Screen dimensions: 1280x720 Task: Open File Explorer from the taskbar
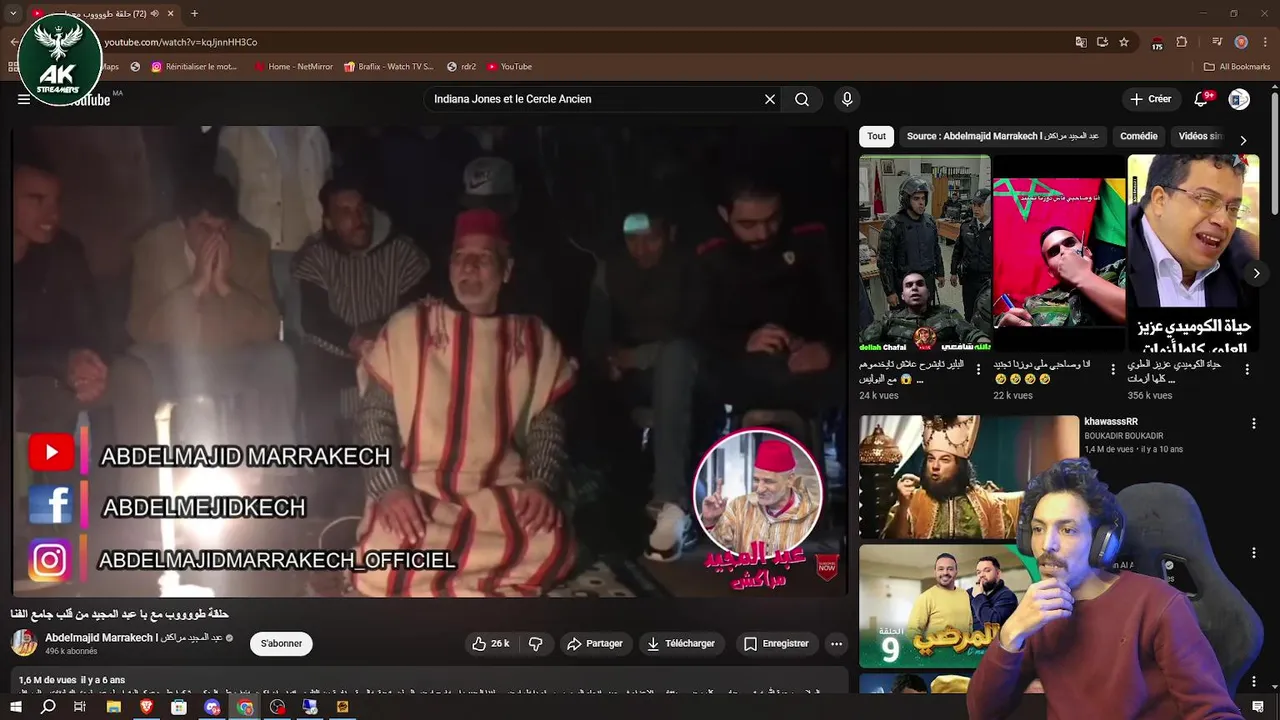point(114,707)
